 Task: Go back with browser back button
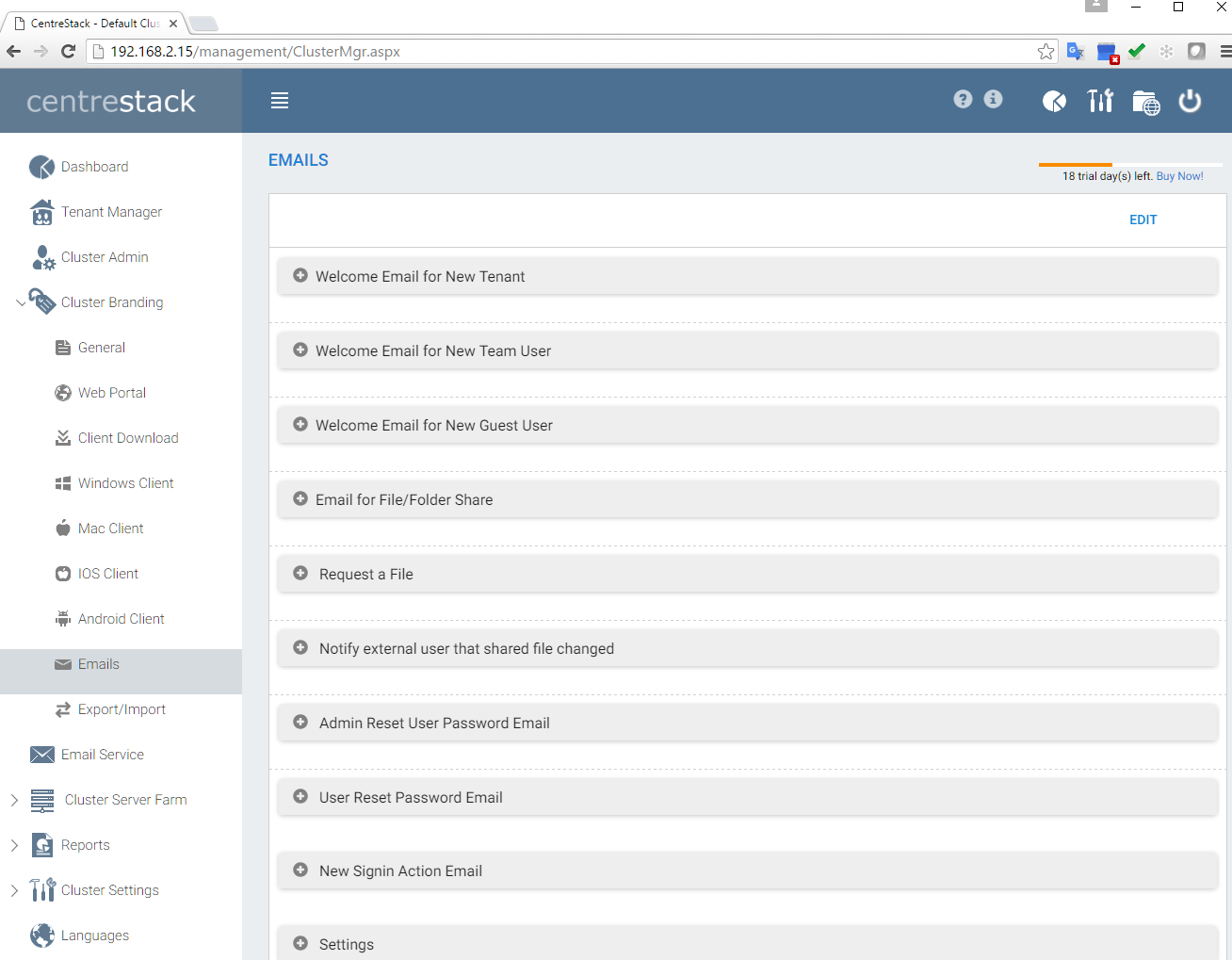(x=14, y=52)
